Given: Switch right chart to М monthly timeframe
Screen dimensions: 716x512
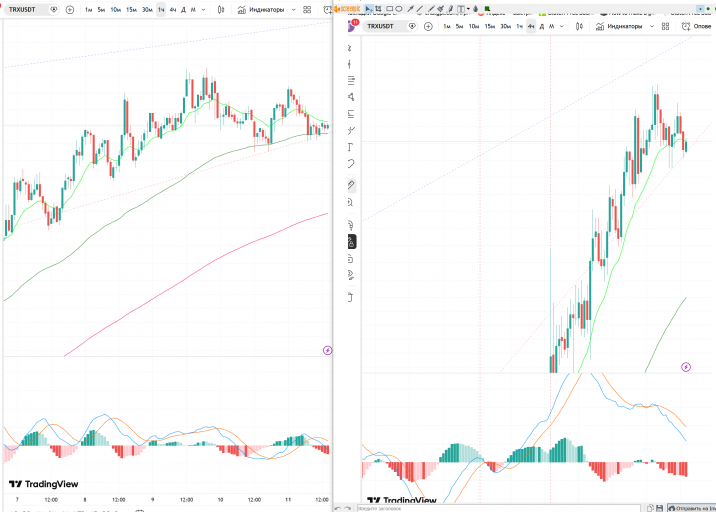Looking at the screenshot, I should point(552,26).
